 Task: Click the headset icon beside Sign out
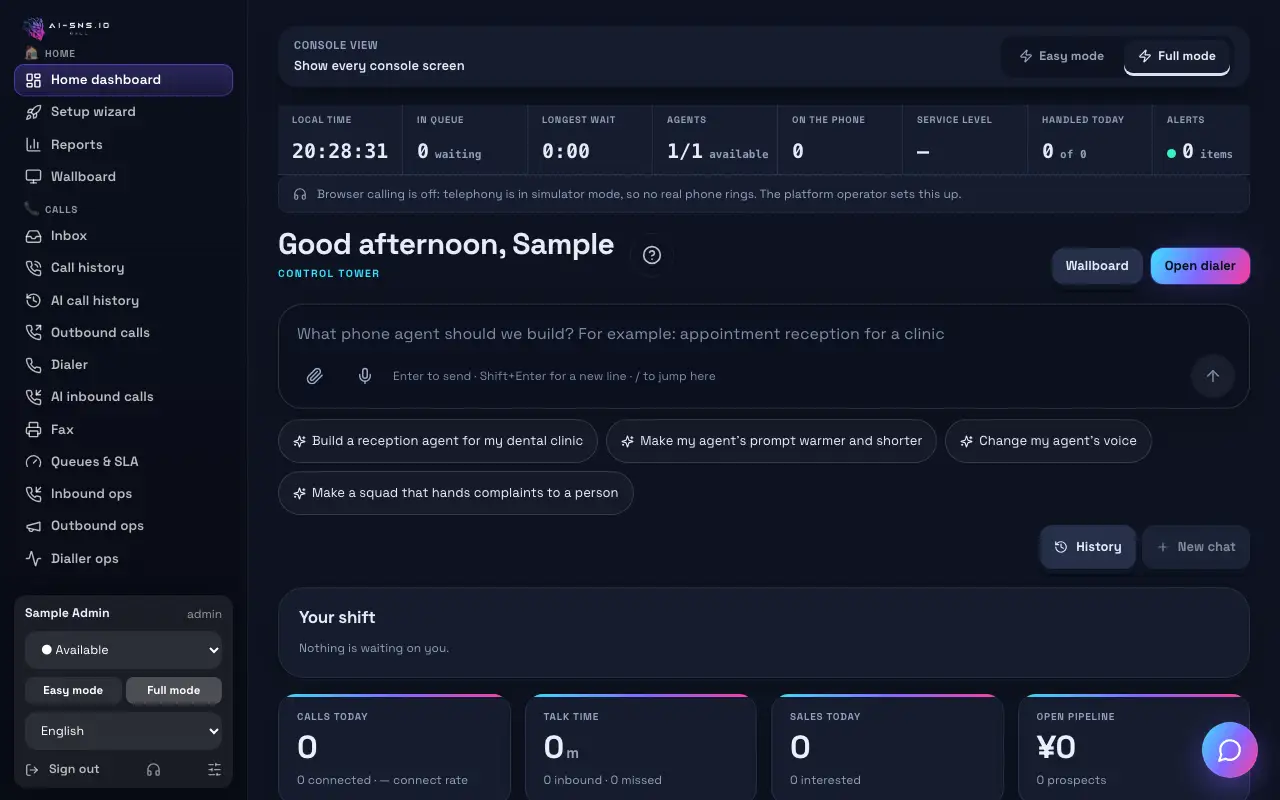tap(153, 769)
